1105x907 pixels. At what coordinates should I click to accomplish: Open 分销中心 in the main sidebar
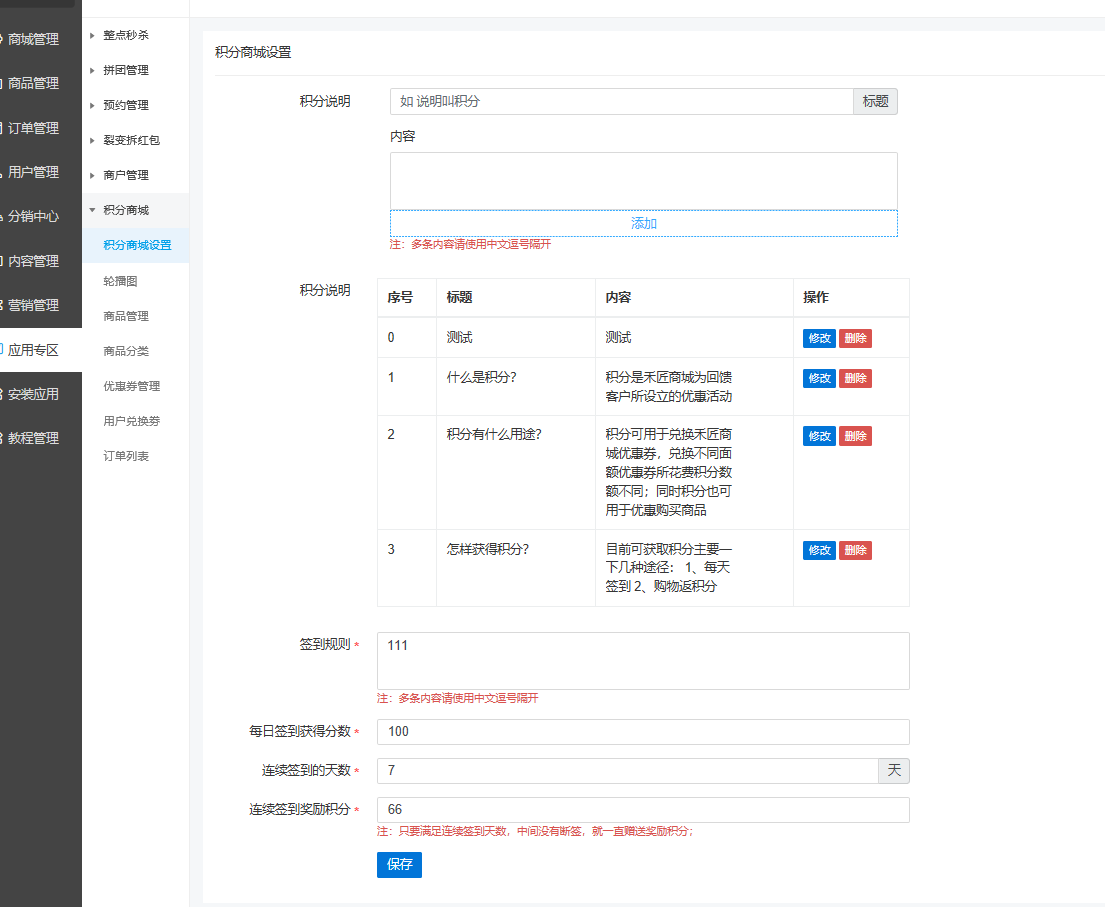(x=33, y=216)
